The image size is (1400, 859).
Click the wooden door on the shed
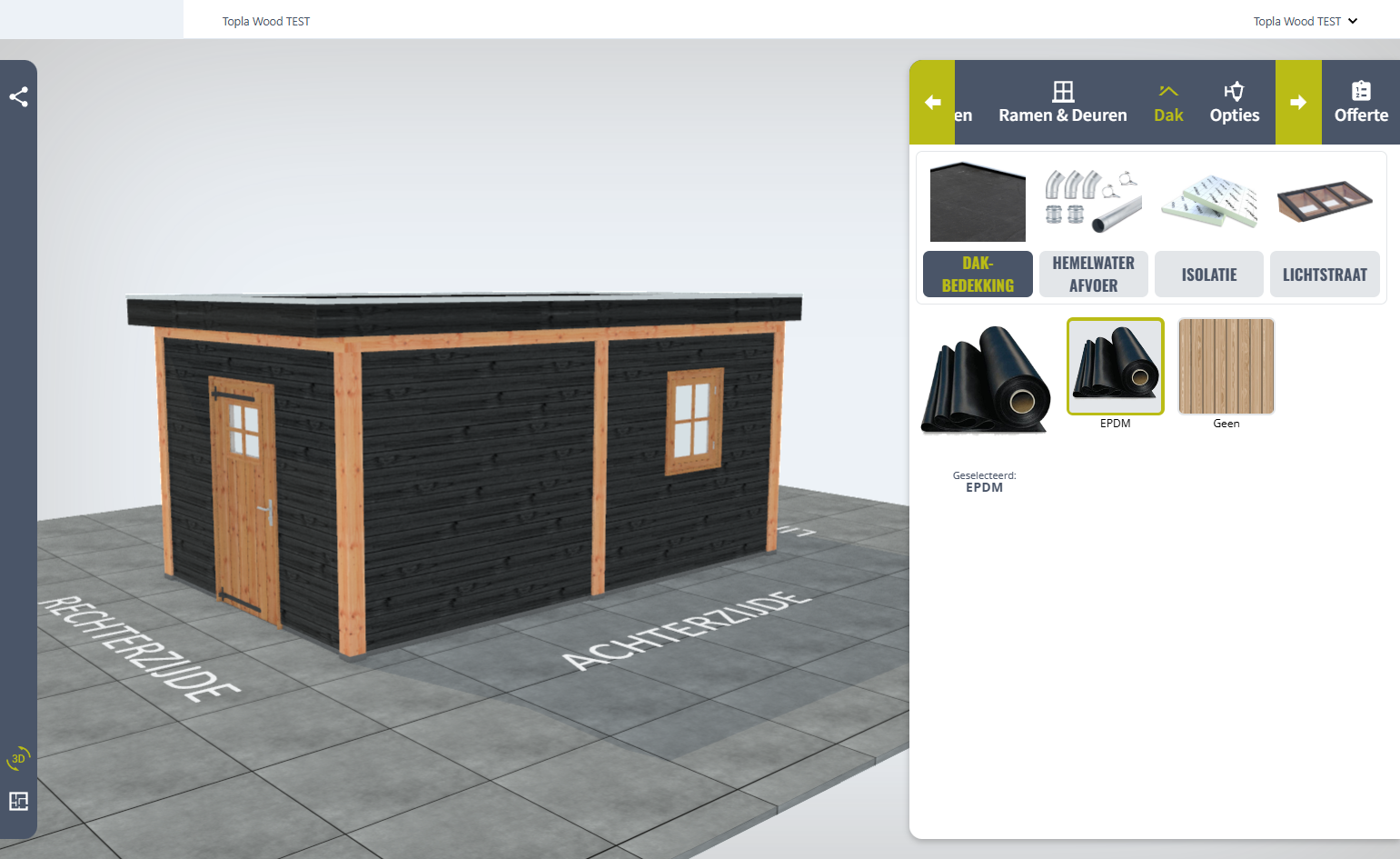tap(243, 500)
